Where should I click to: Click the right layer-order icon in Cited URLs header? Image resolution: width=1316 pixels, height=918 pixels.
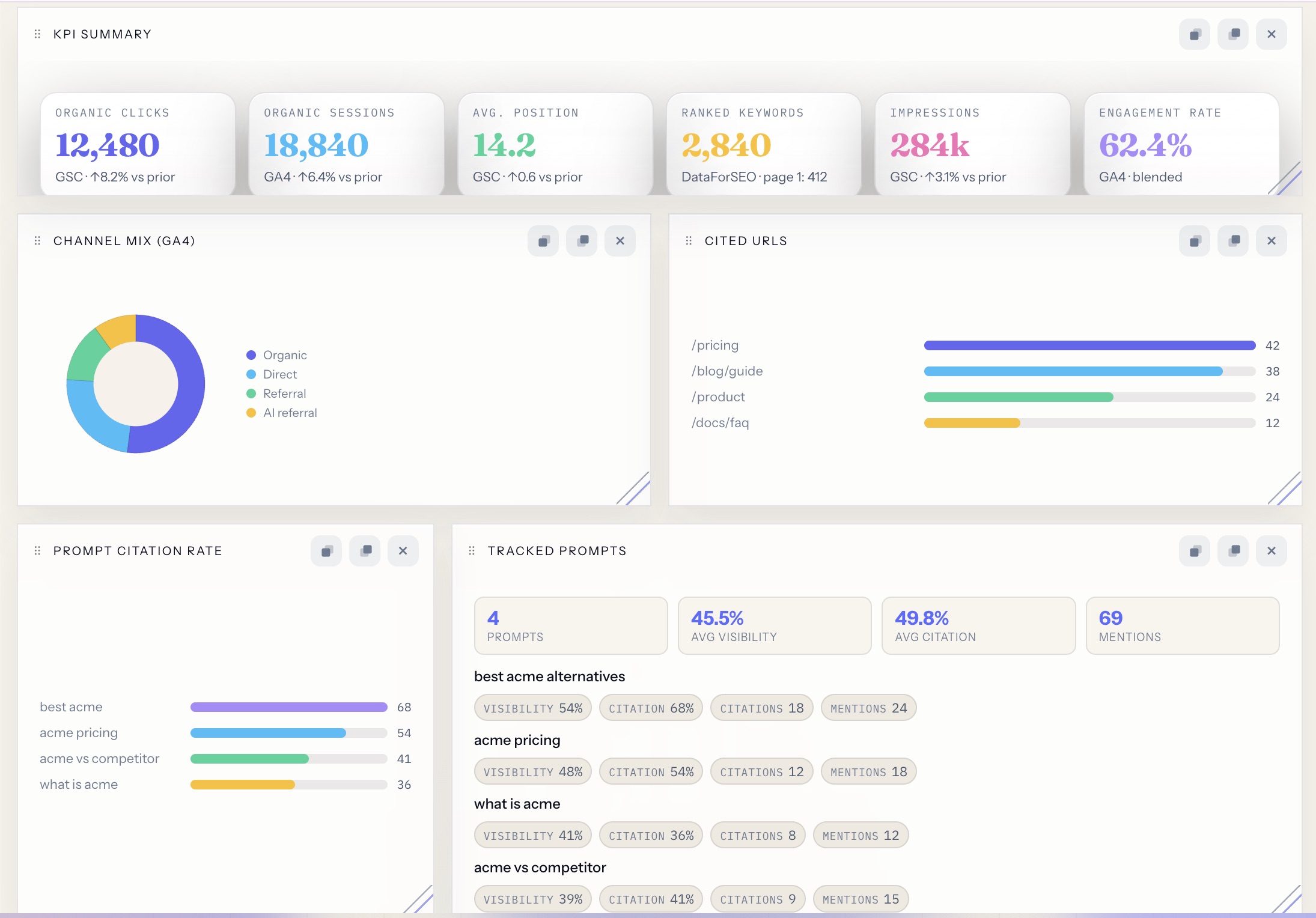(x=1233, y=241)
